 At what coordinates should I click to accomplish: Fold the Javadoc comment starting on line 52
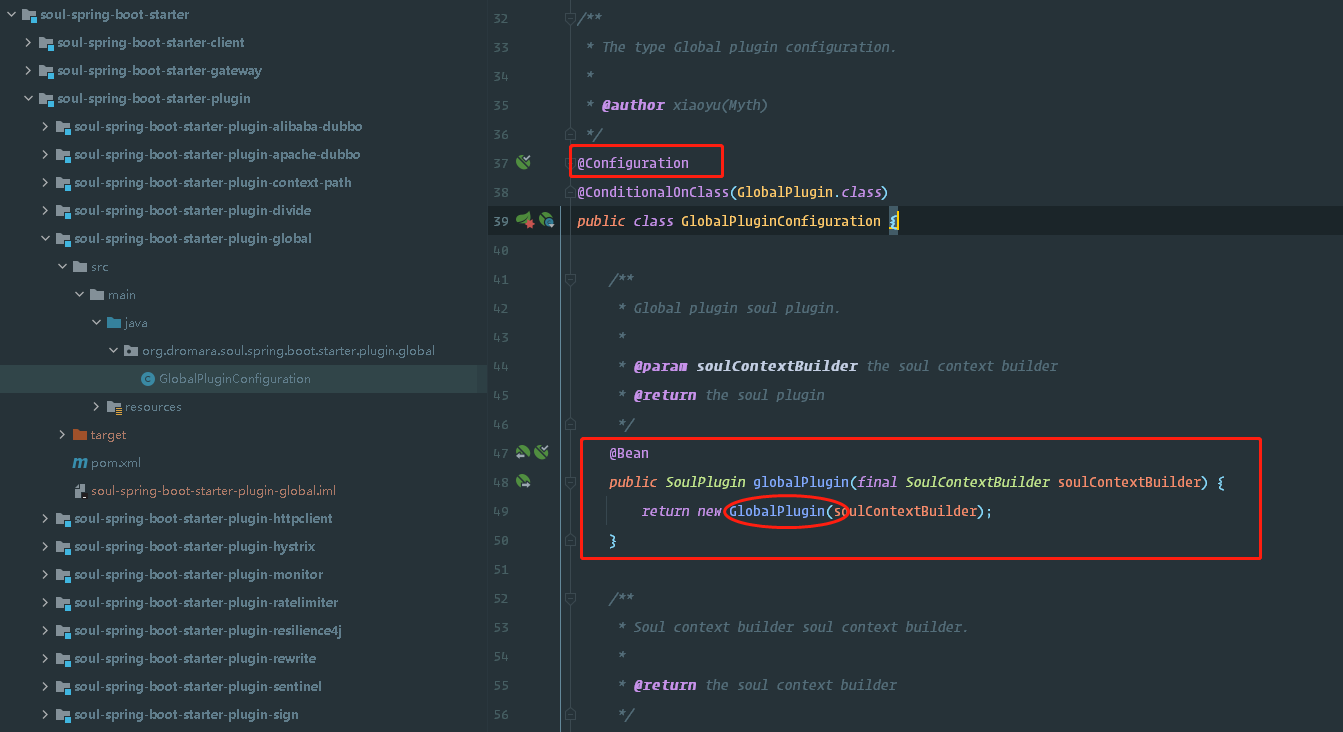tap(570, 598)
